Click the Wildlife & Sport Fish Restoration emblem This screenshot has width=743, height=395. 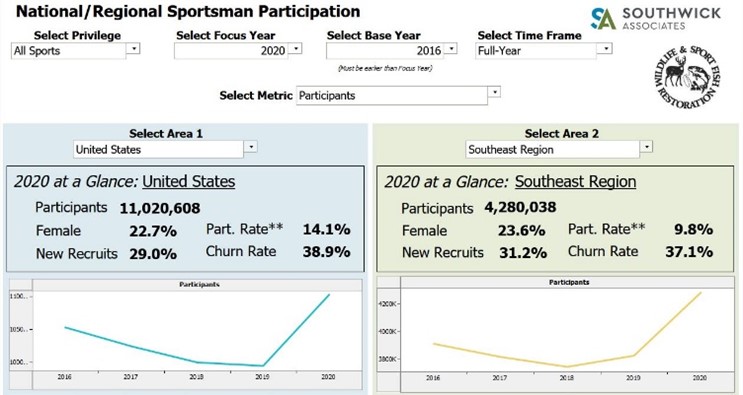tap(687, 77)
